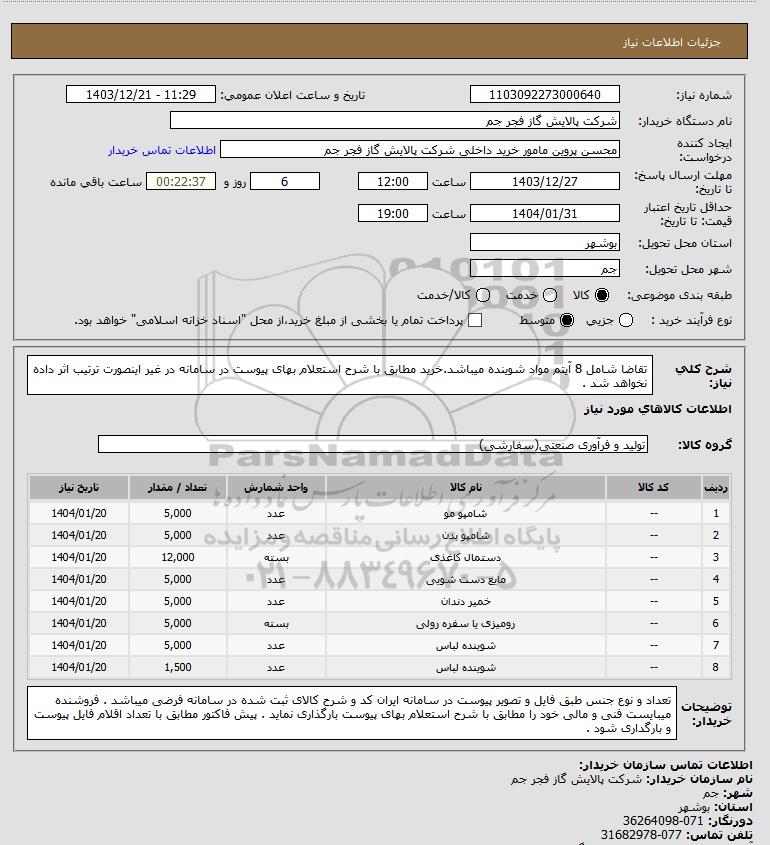The image size is (770, 845).
Task: Click the price validity date 1404/01/31
Action: 545,213
